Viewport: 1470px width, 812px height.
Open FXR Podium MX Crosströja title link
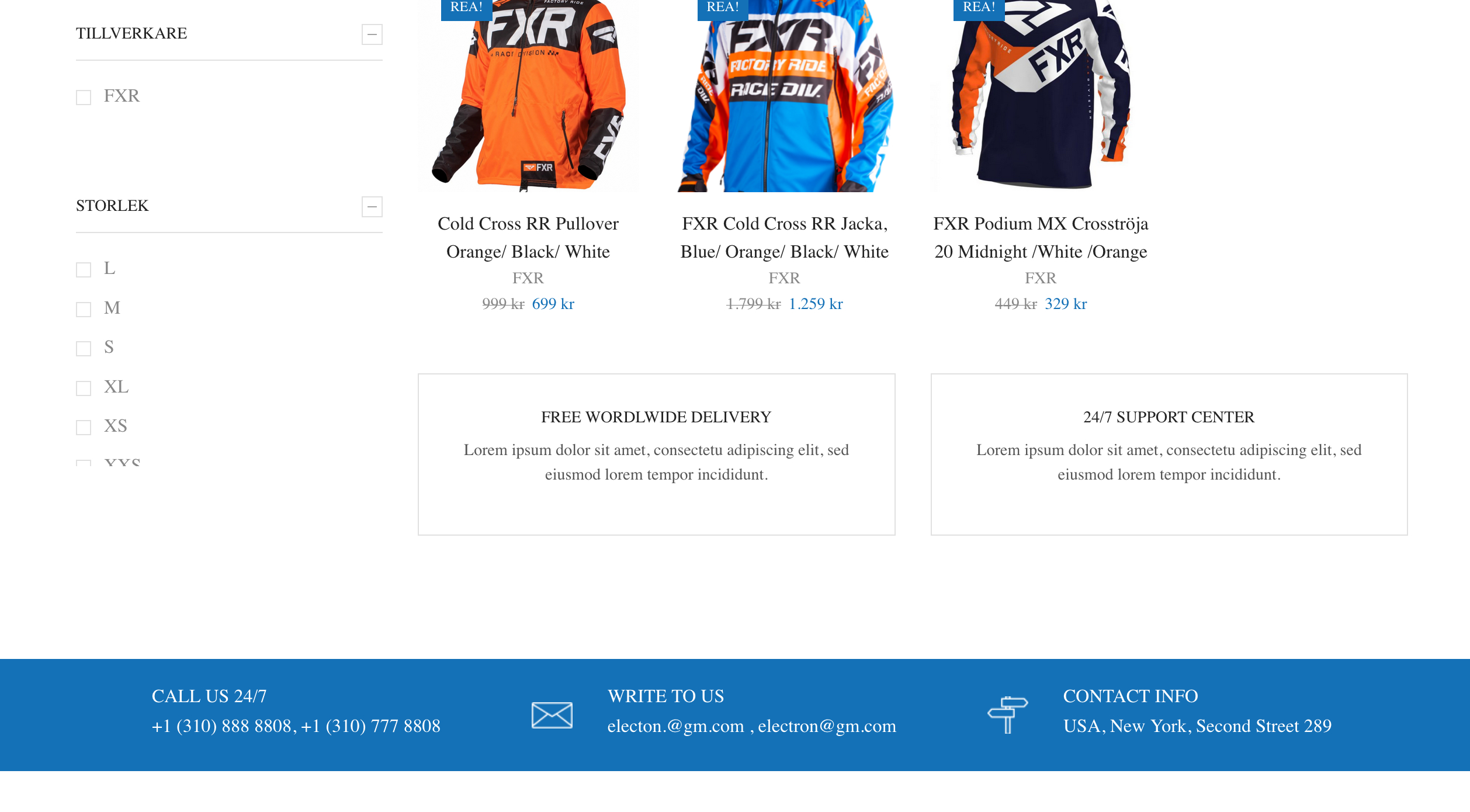click(1041, 238)
